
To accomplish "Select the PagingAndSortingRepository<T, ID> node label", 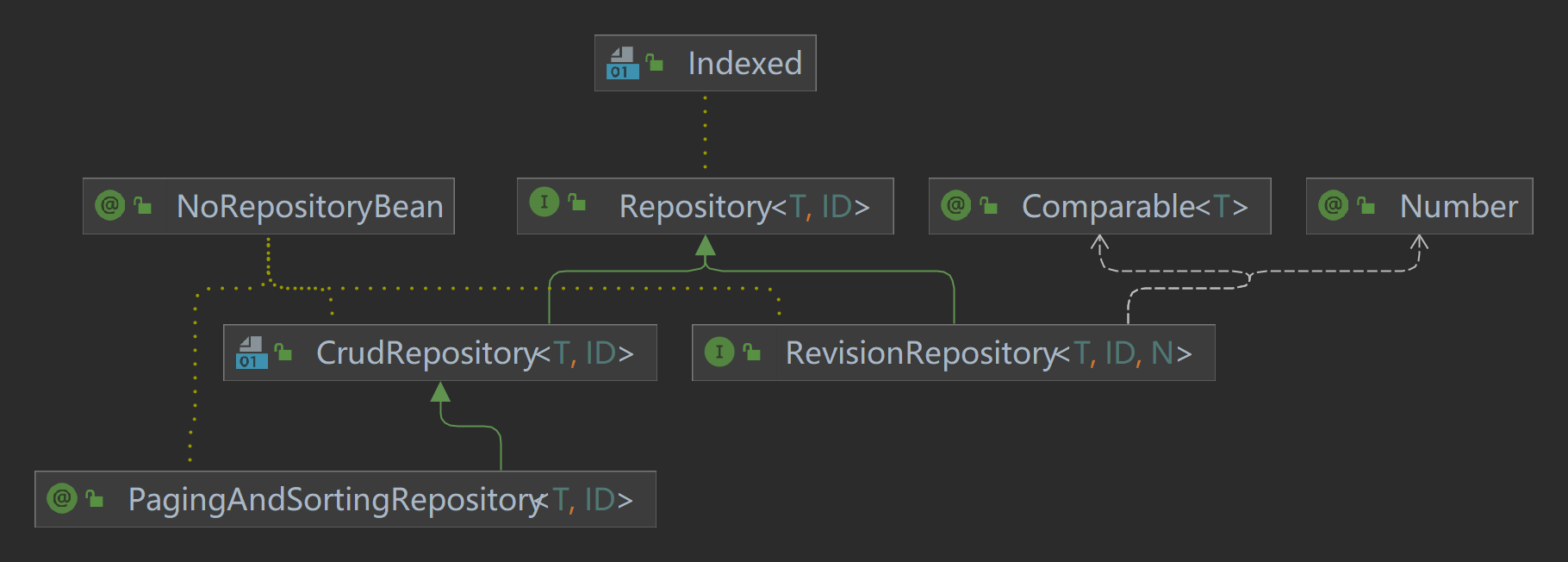I will pos(380,500).
